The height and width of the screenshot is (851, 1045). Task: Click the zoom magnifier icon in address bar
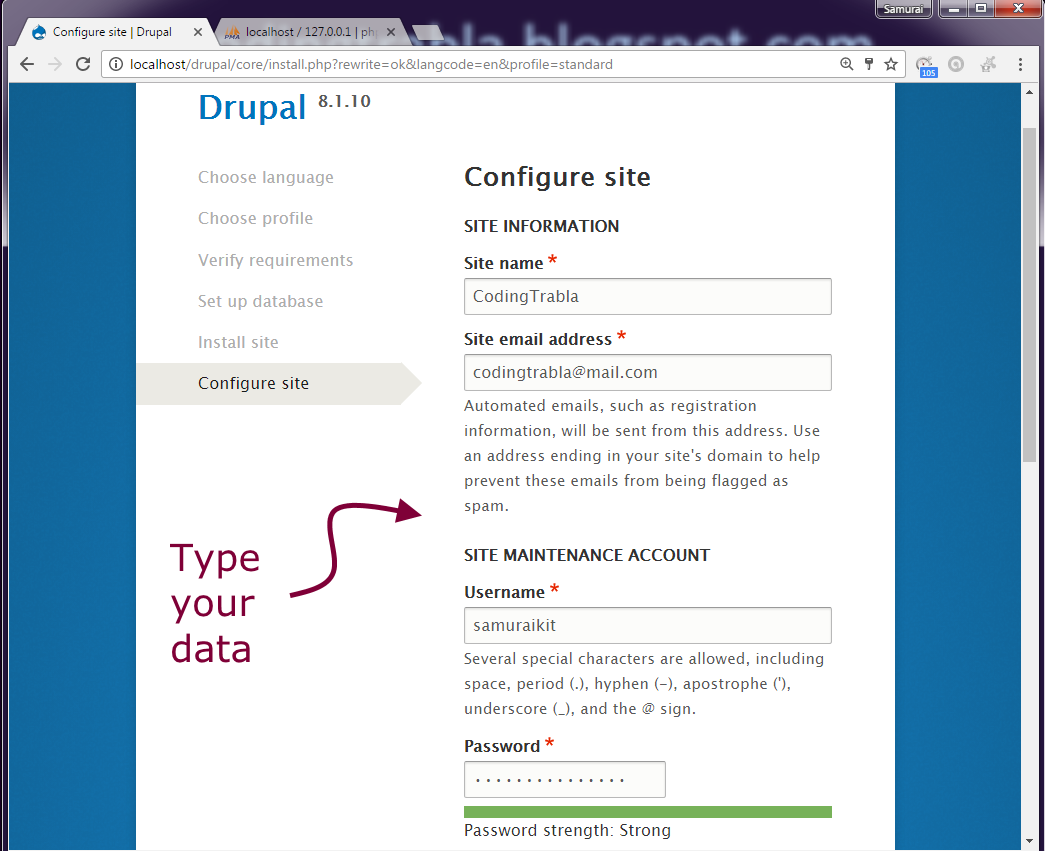tap(846, 64)
